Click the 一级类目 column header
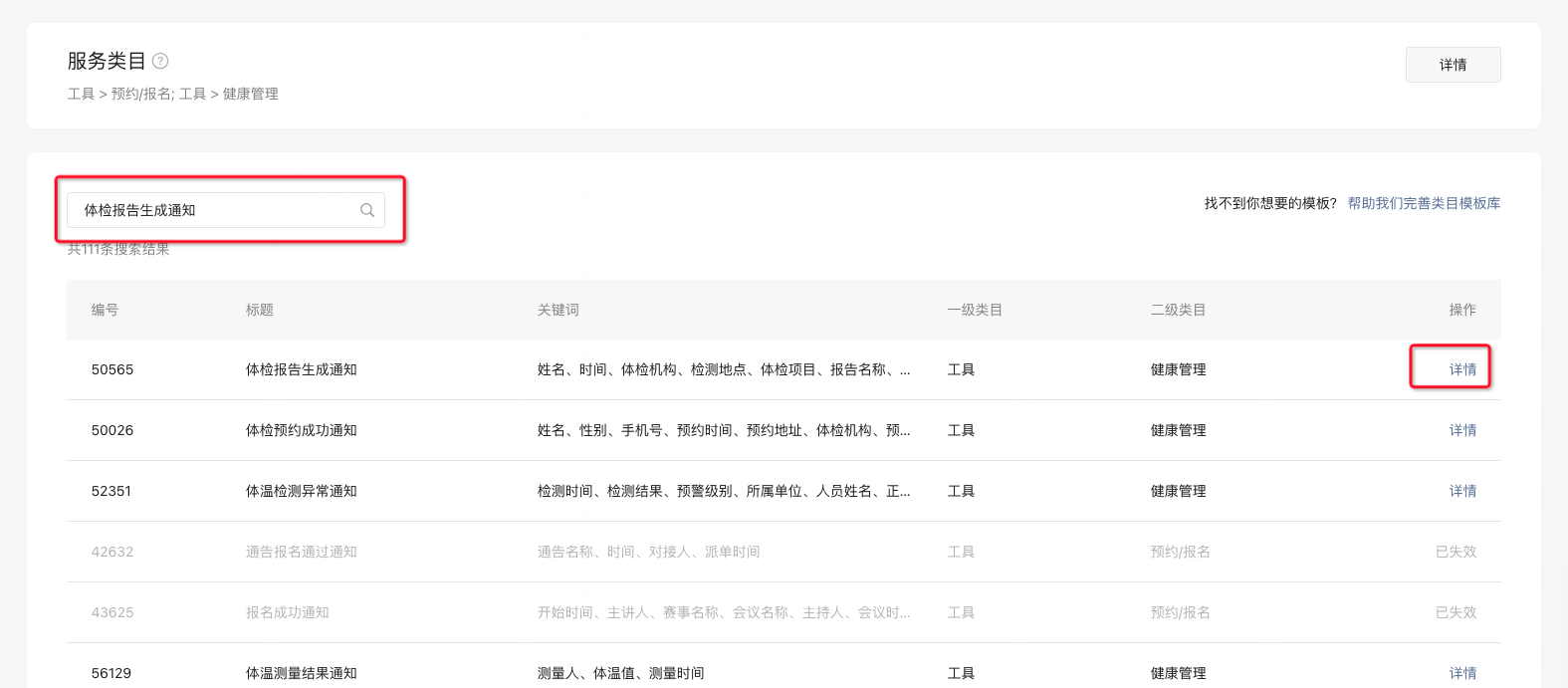Image resolution: width=1568 pixels, height=688 pixels. 975,310
